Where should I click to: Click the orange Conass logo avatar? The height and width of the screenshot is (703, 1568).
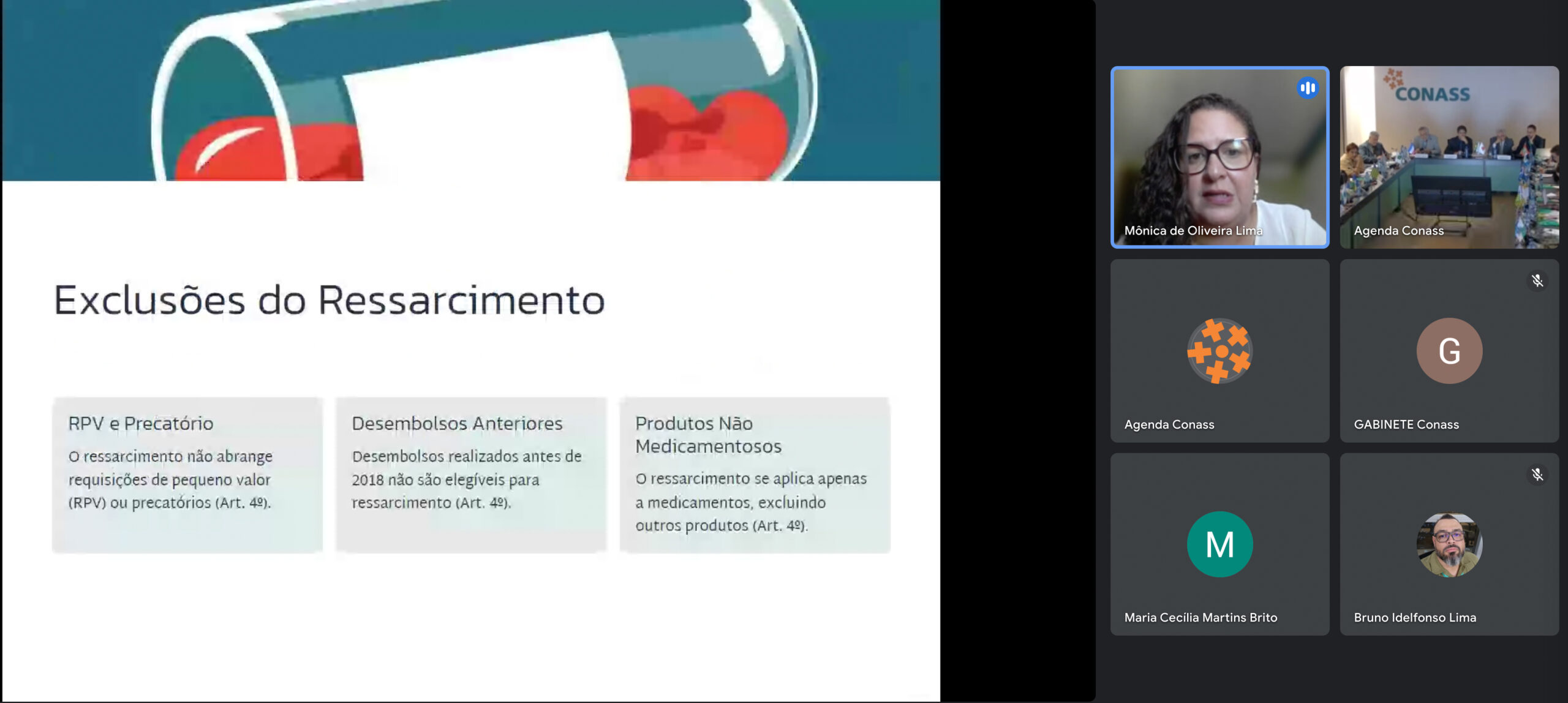point(1219,351)
